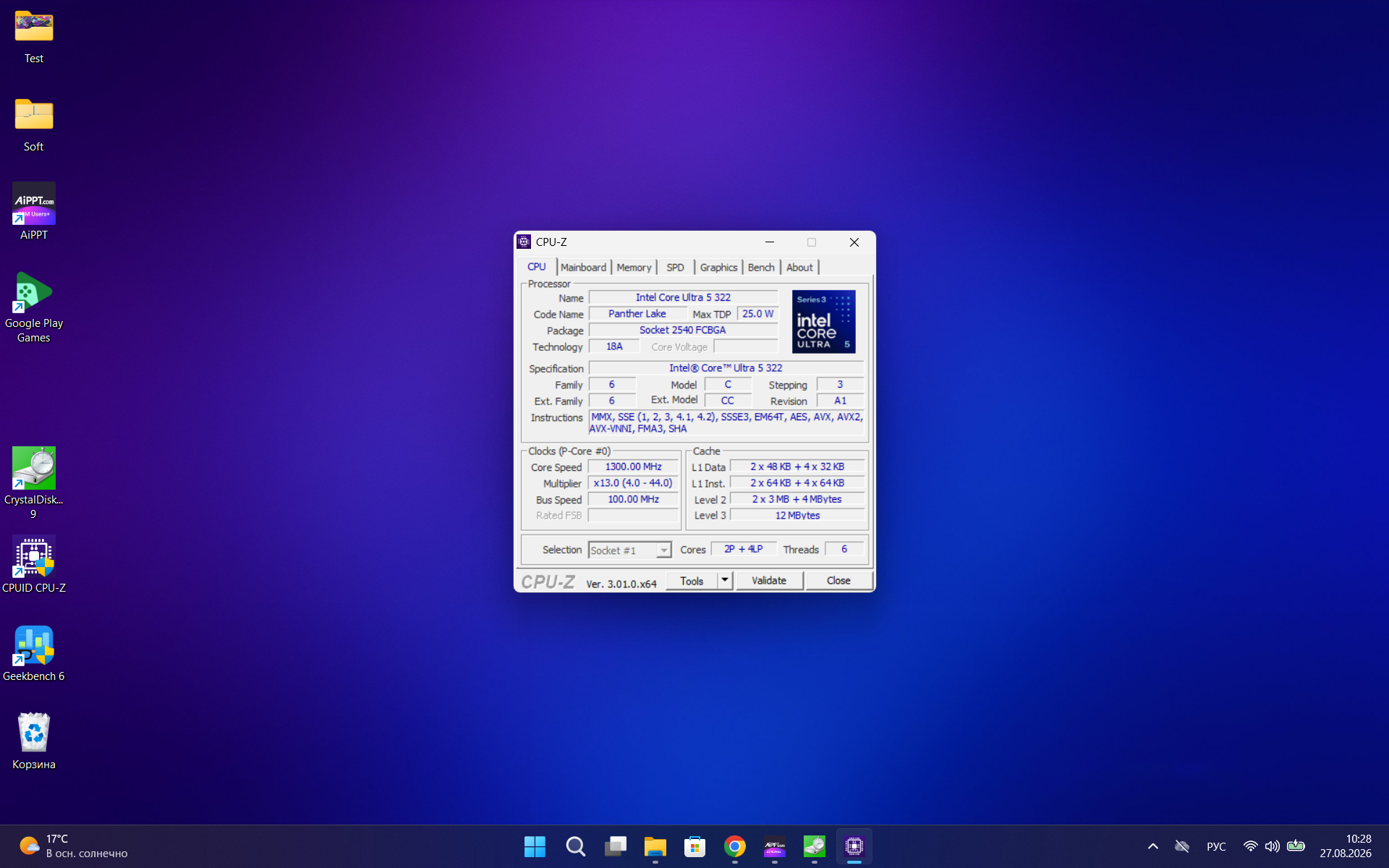Open the Memory tab
This screenshot has width=1389, height=868.
634,268
